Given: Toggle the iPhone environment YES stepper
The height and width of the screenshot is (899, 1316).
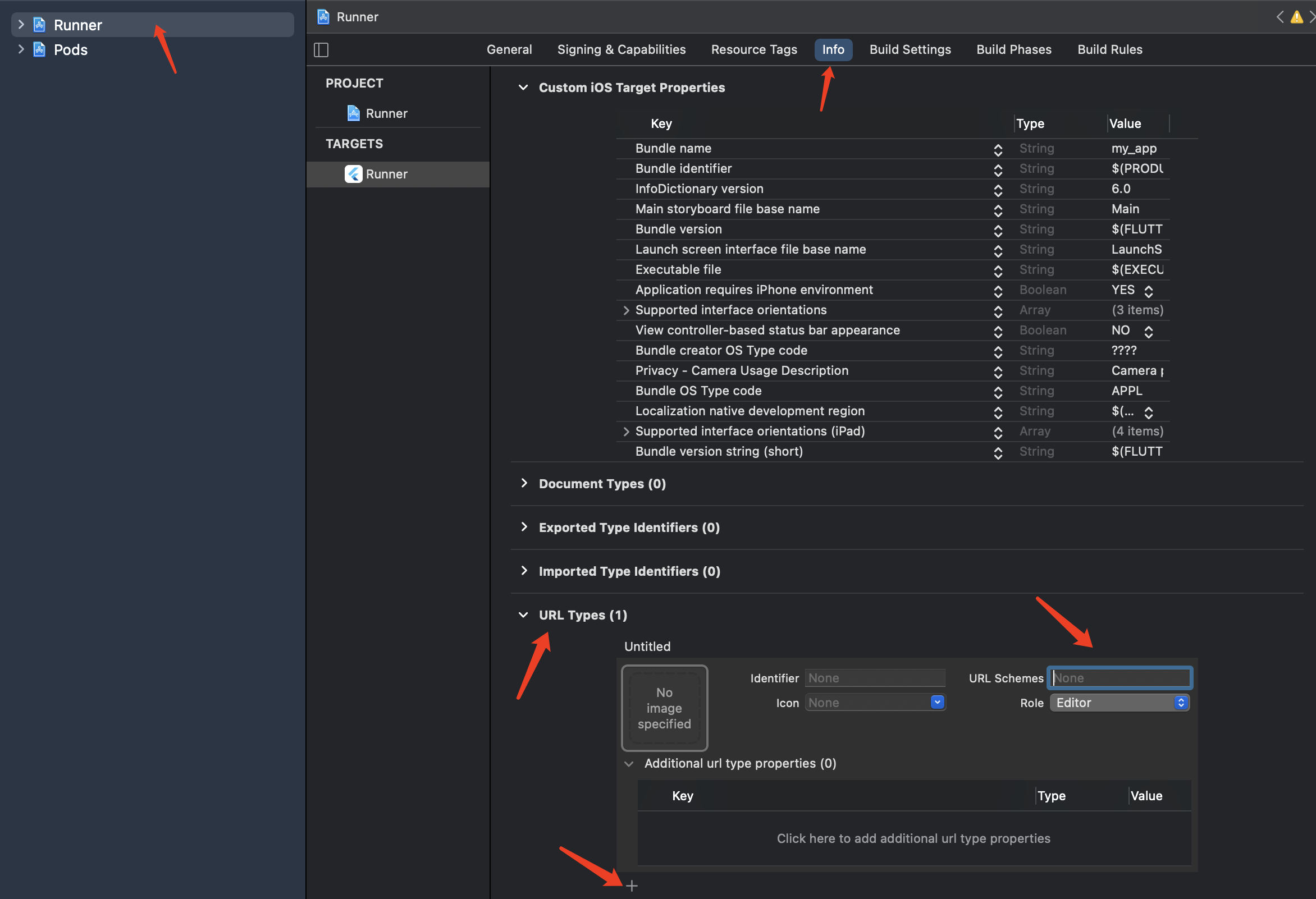Looking at the screenshot, I should click(1148, 291).
